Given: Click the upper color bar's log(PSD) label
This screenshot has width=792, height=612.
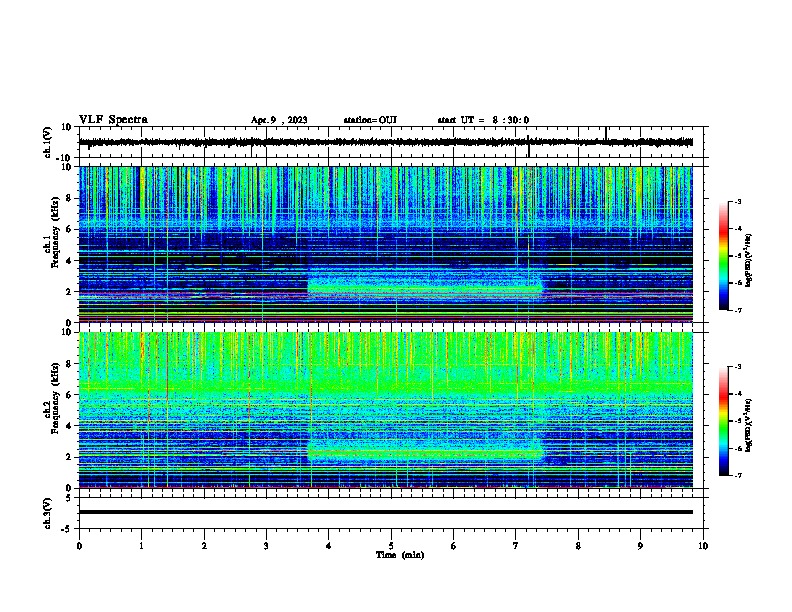Looking at the screenshot, I should click(x=748, y=261).
